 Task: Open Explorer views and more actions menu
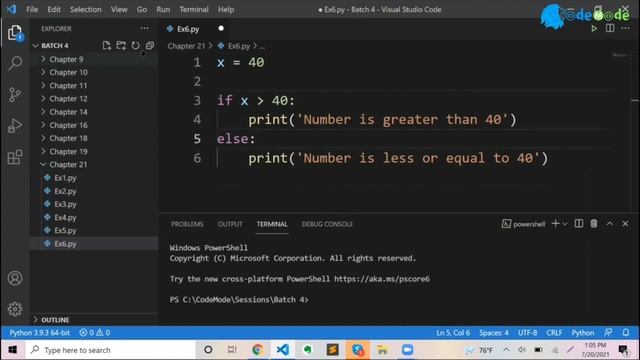coord(144,28)
